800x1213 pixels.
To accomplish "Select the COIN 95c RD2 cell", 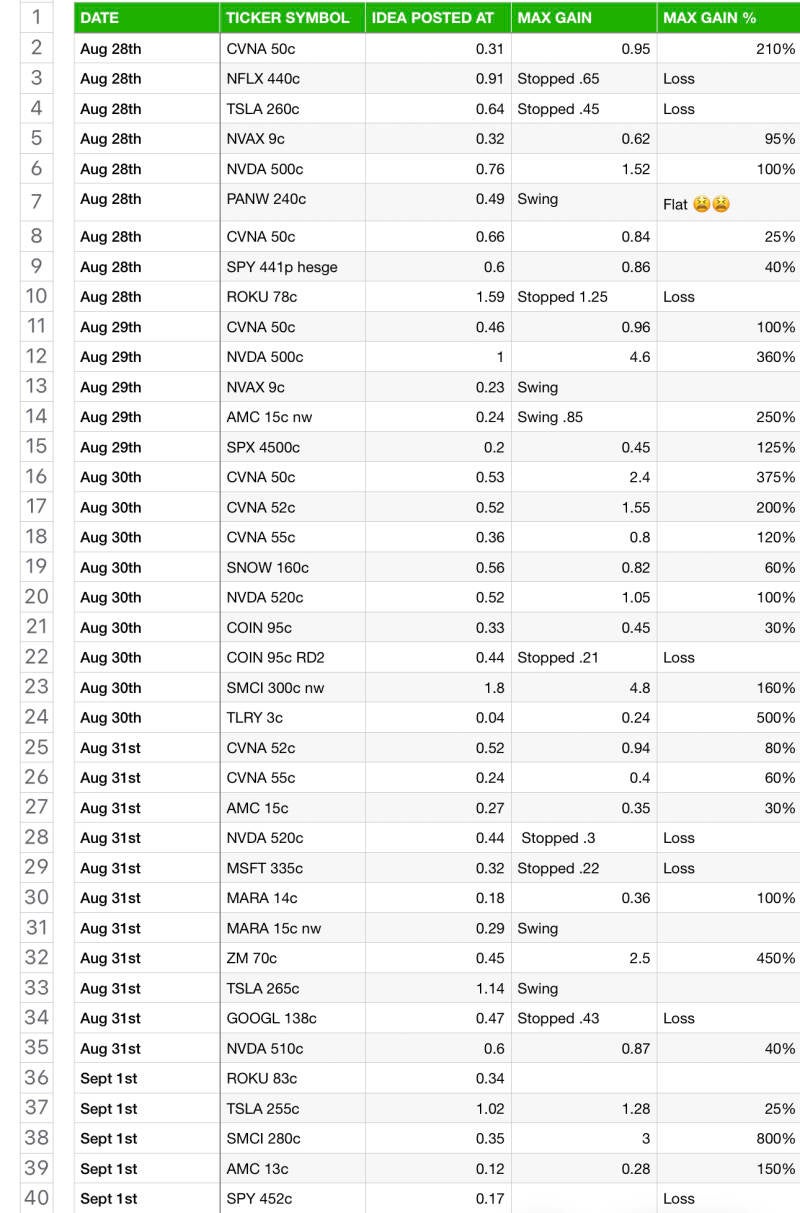I will click(x=291, y=658).
